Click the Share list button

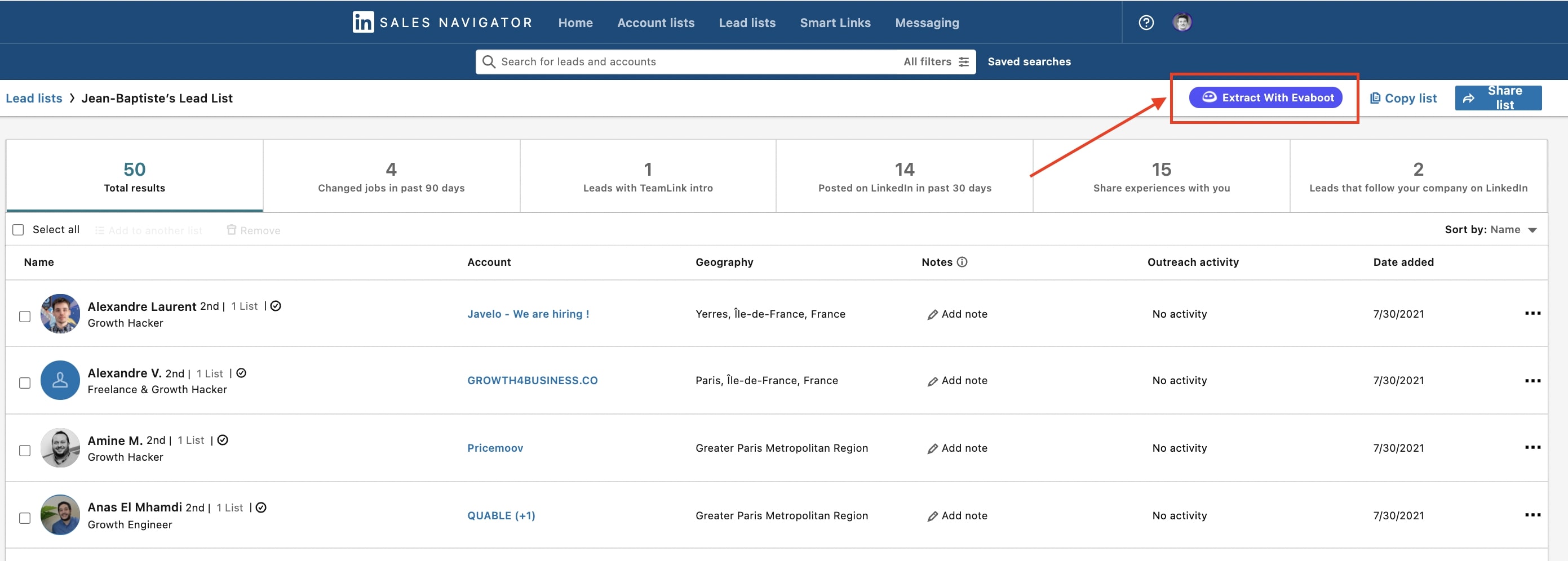(1498, 98)
